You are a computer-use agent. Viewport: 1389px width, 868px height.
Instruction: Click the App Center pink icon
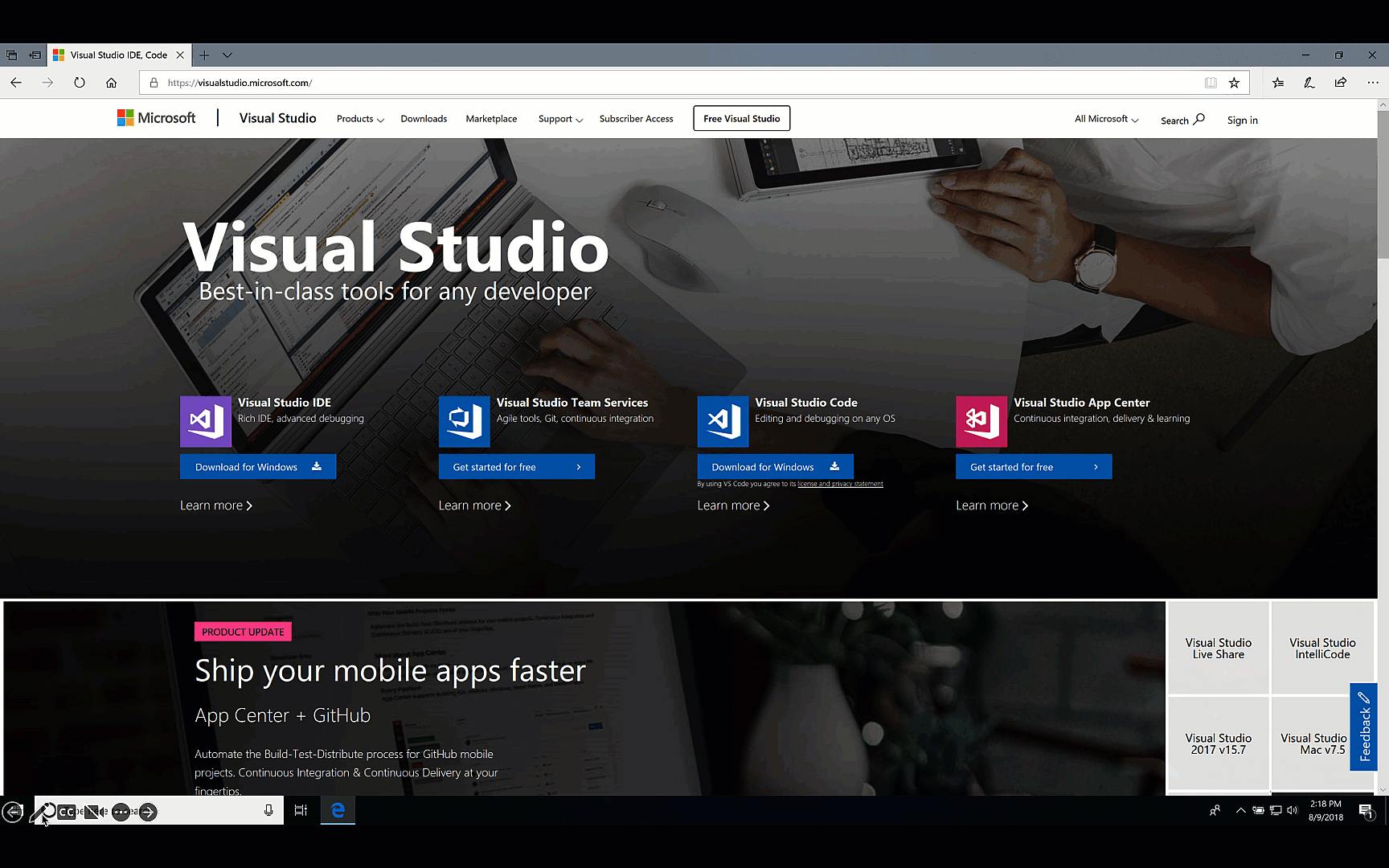tap(981, 421)
